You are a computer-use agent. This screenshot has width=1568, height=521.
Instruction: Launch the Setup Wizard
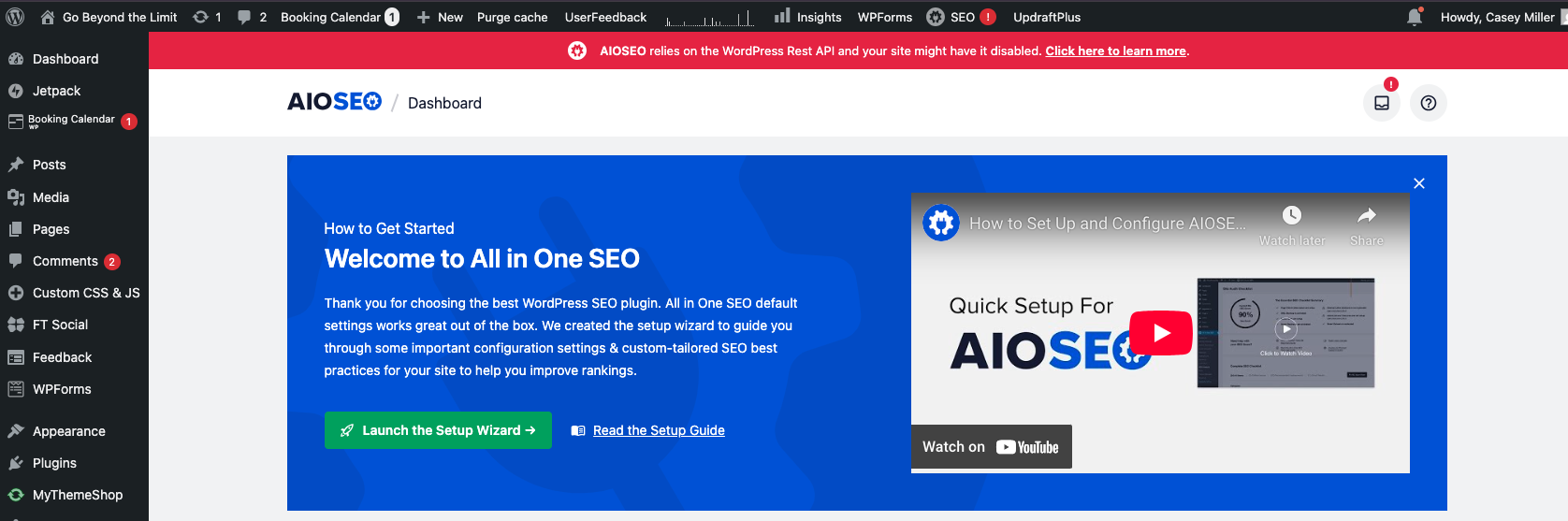(x=438, y=430)
